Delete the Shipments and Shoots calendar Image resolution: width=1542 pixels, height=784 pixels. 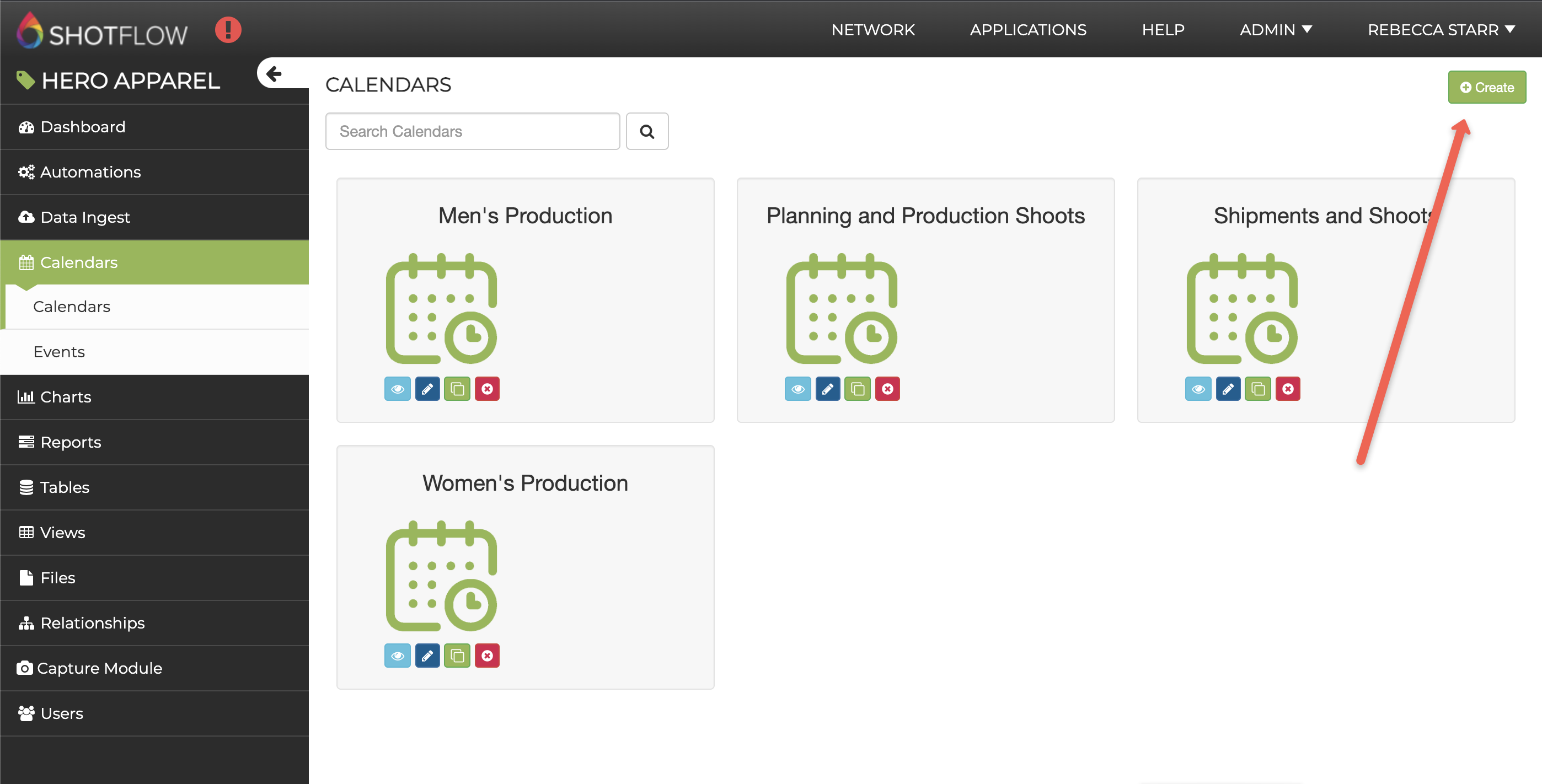[x=1288, y=389]
